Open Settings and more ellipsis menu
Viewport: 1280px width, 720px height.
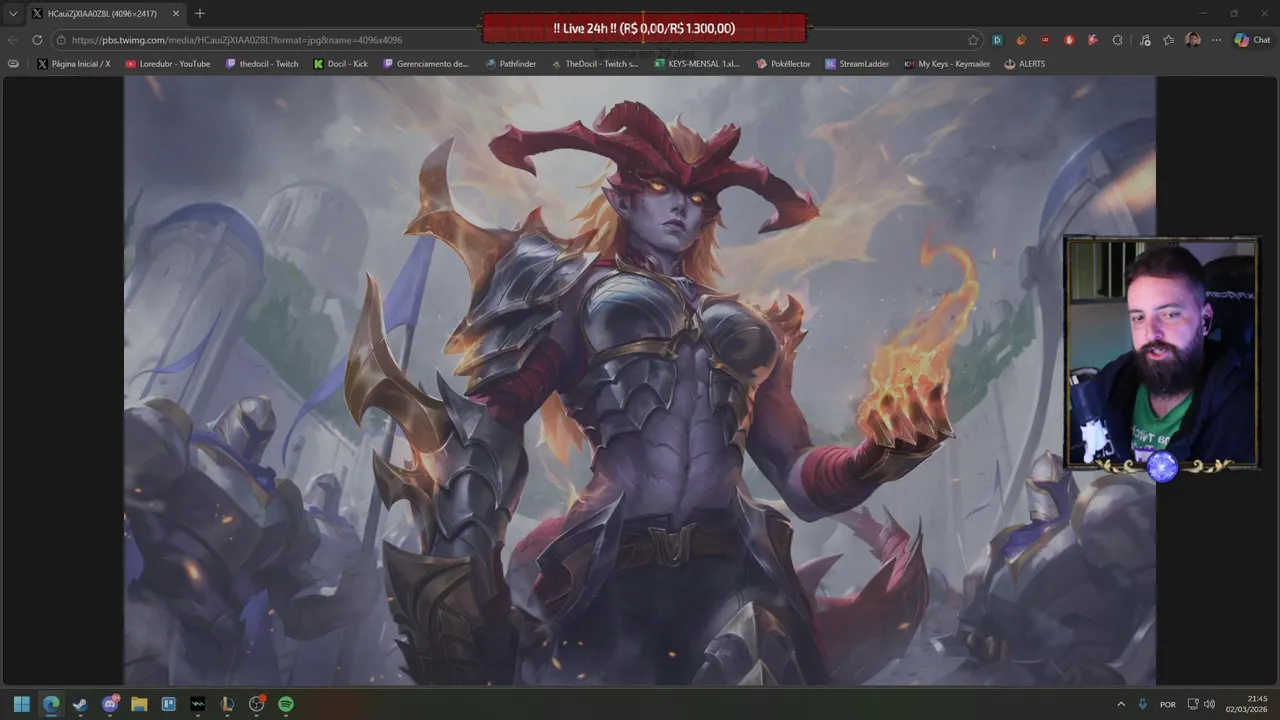(x=1217, y=40)
